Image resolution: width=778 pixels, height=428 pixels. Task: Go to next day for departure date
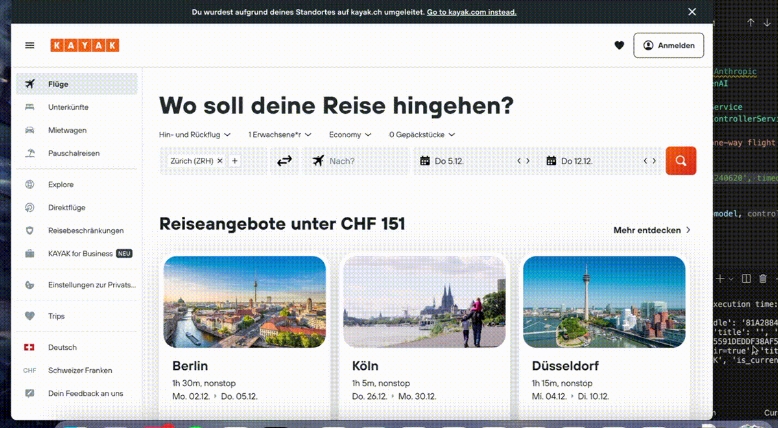coord(528,161)
